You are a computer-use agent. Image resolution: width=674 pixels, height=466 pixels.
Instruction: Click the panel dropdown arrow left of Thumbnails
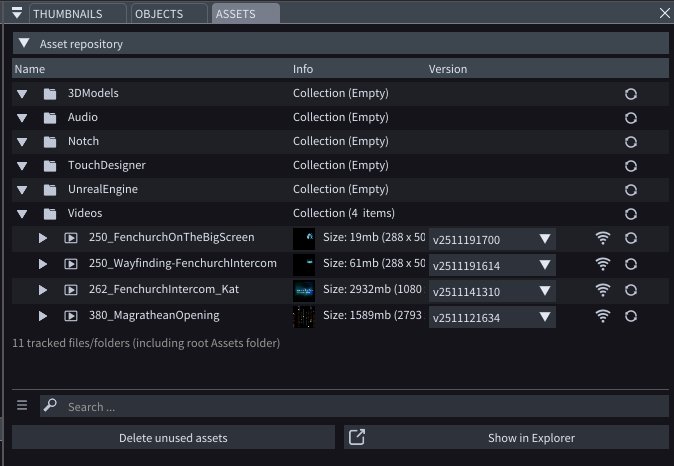[17, 13]
